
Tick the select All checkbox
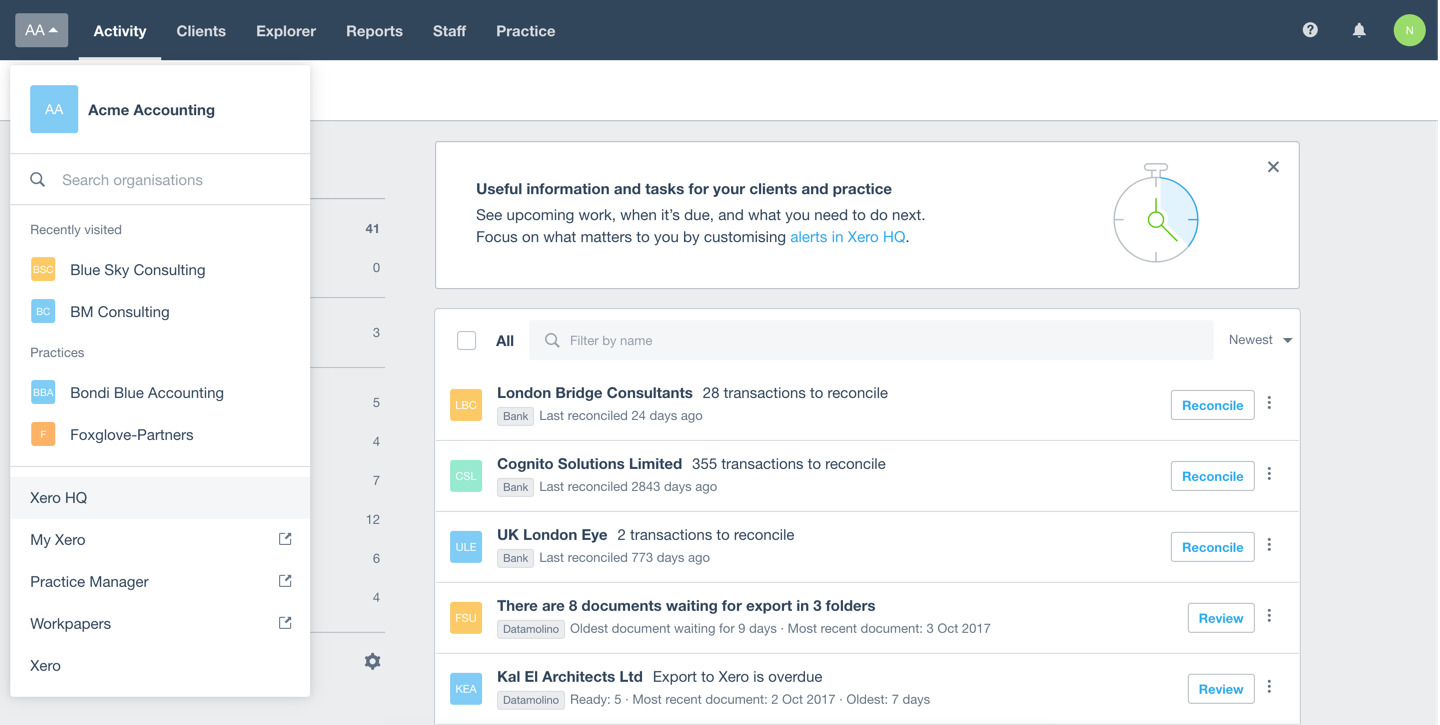466,341
